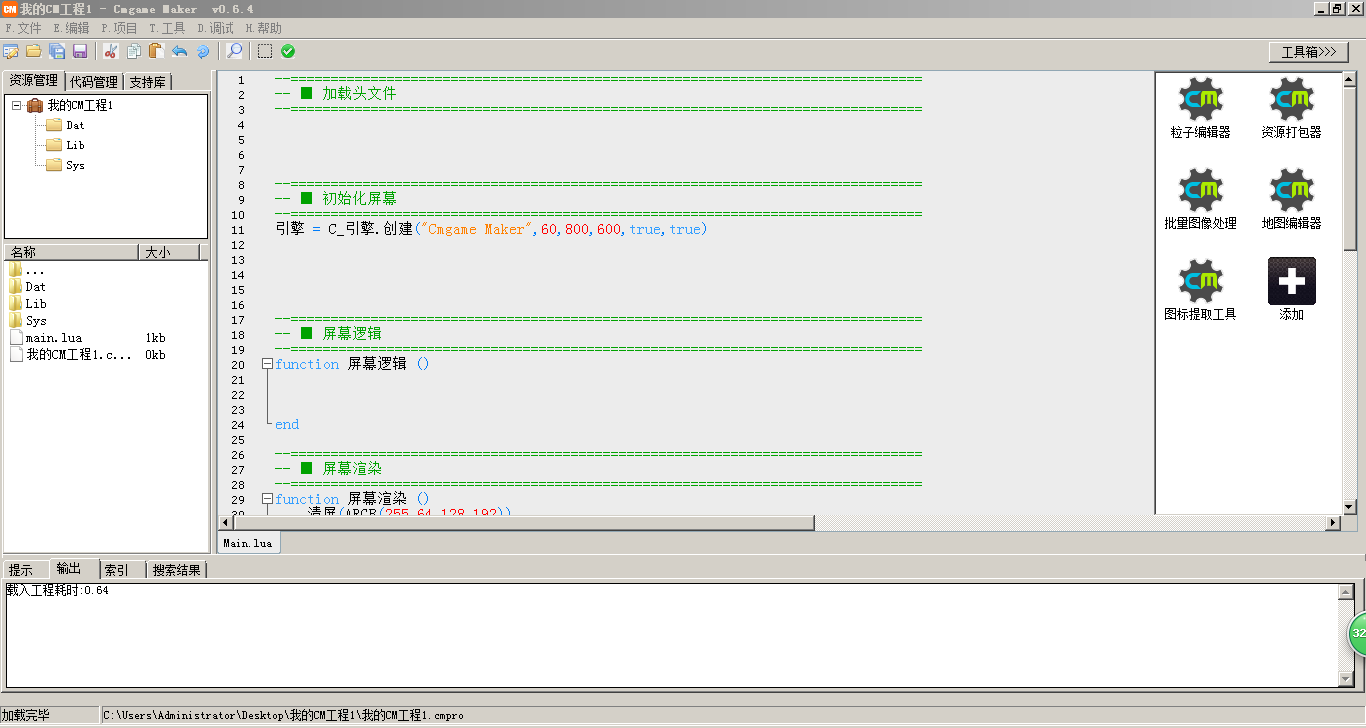Screen dimensions: 1366x728
Task: Collapse the 屏幕逻辑 function fold marker
Action: click(x=267, y=364)
